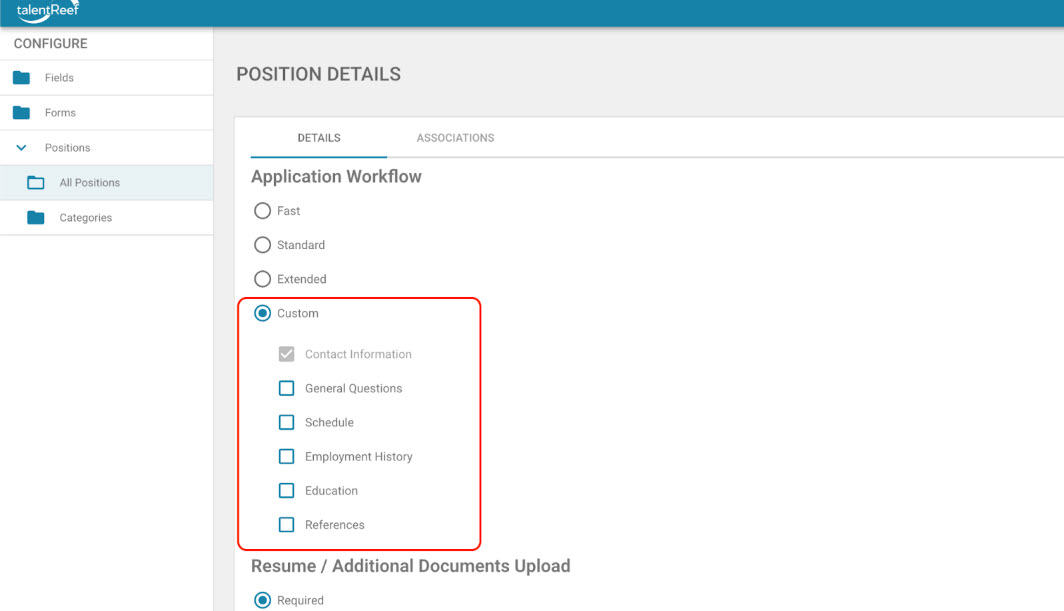This screenshot has height=611, width=1064.
Task: Select the Custom workflow radio button
Action: pos(263,313)
